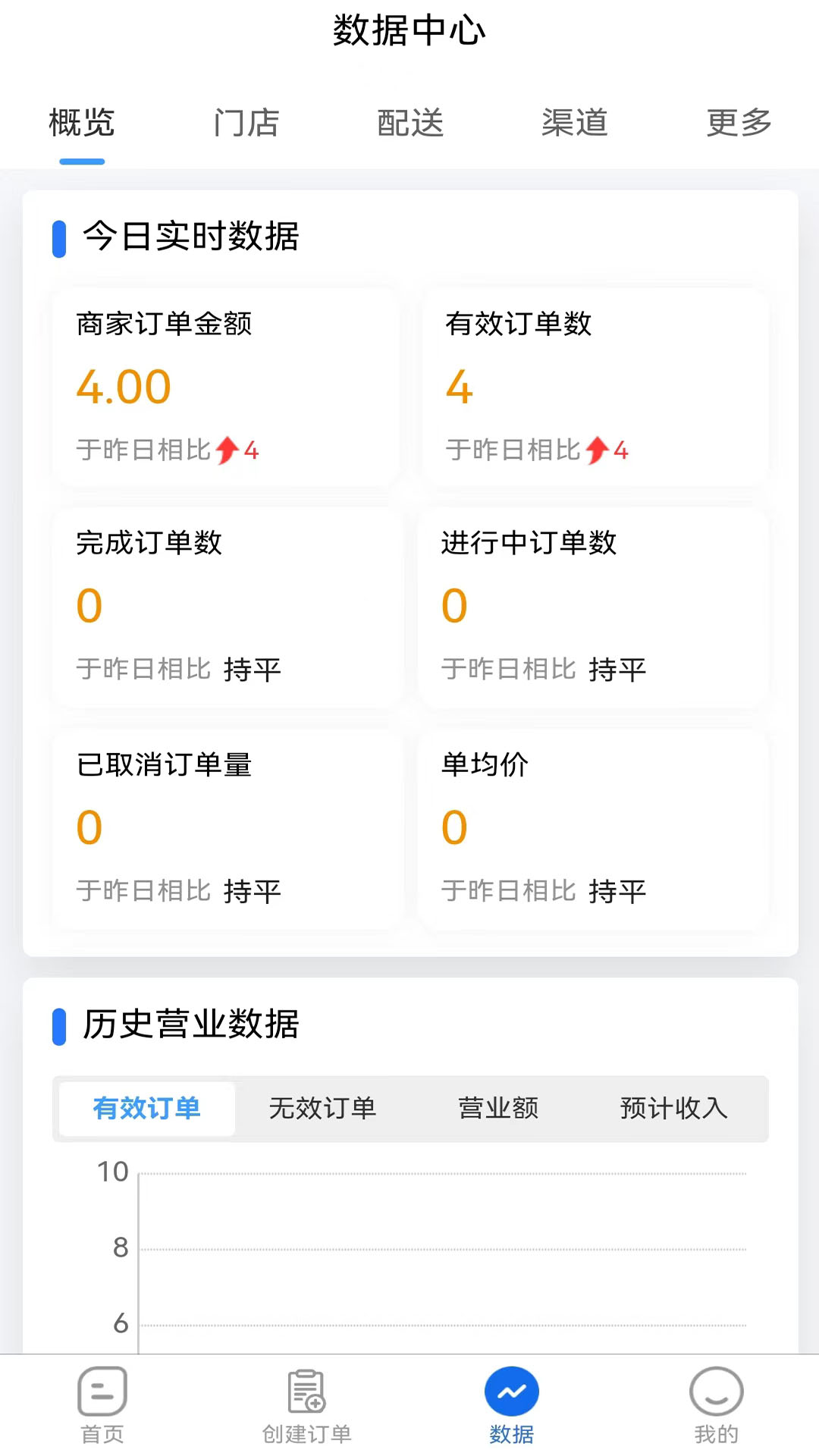Image resolution: width=819 pixels, height=1456 pixels.
Task: Select the 有效订单 chart segment
Action: [147, 1108]
